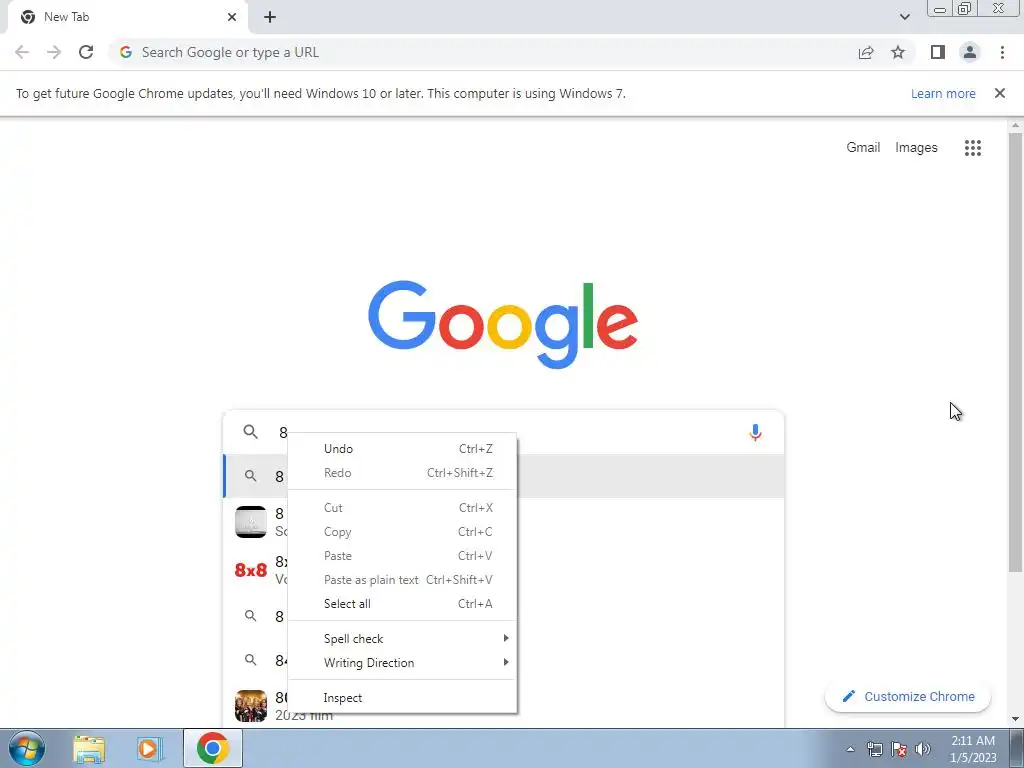Select the 2023 film suggestion thumbnail
Viewport: 1024px width, 768px height.
tap(251, 705)
